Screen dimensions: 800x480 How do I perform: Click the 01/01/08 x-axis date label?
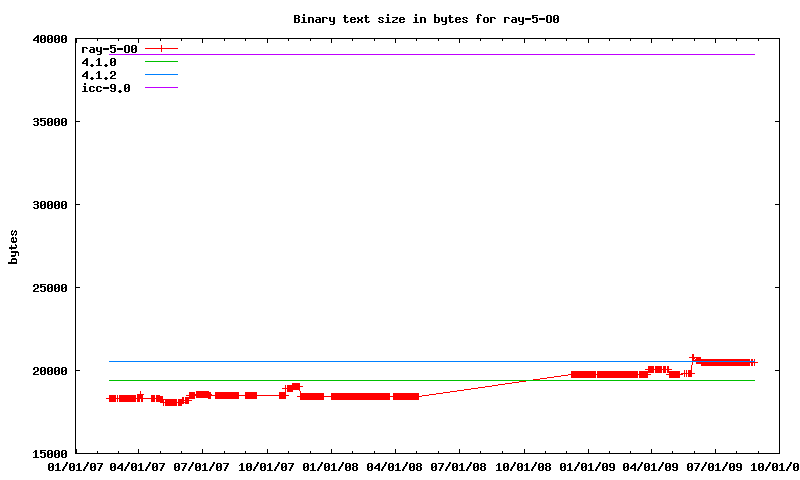(331, 466)
